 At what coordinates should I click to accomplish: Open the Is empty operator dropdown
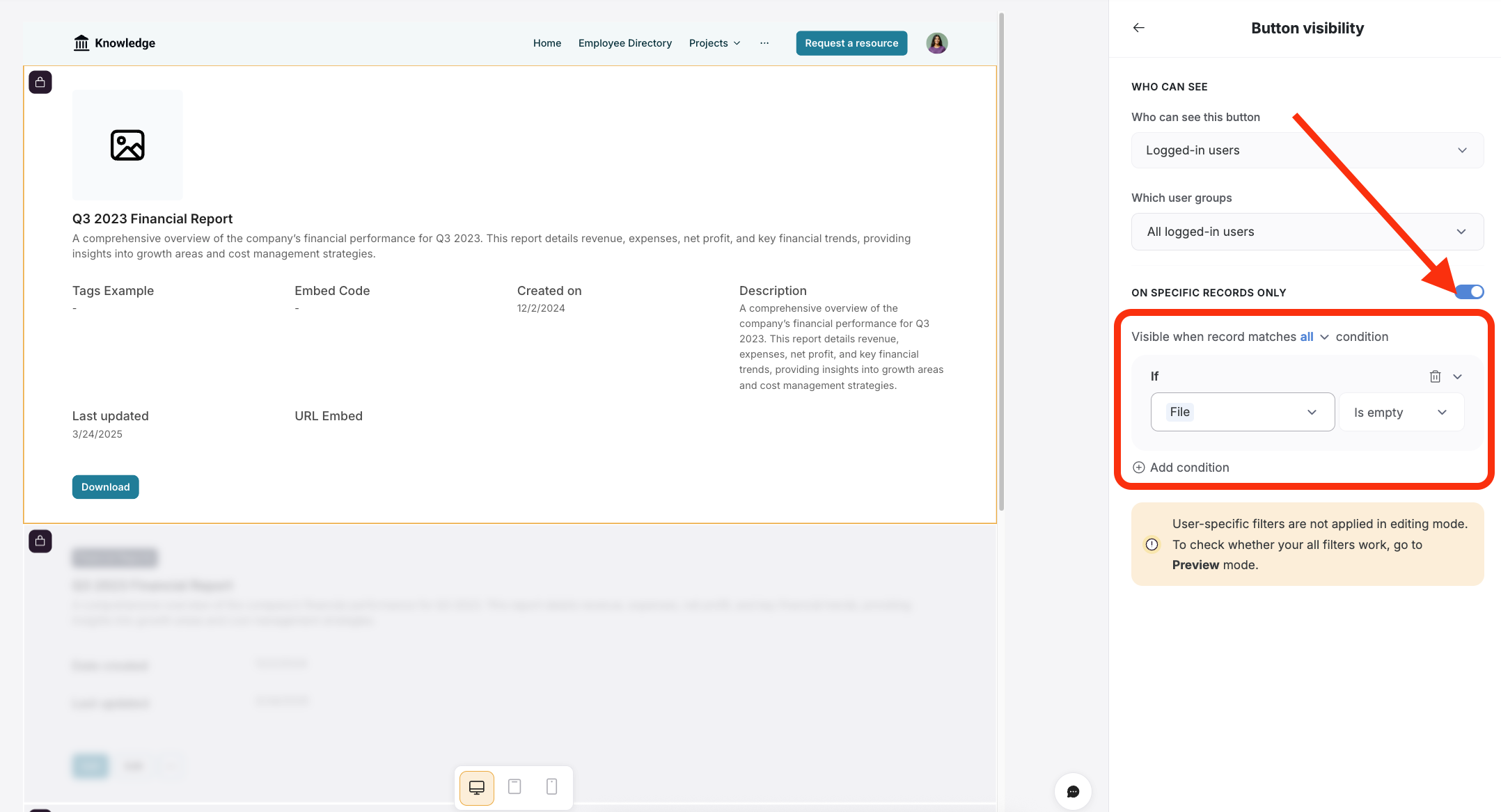[x=1400, y=413]
